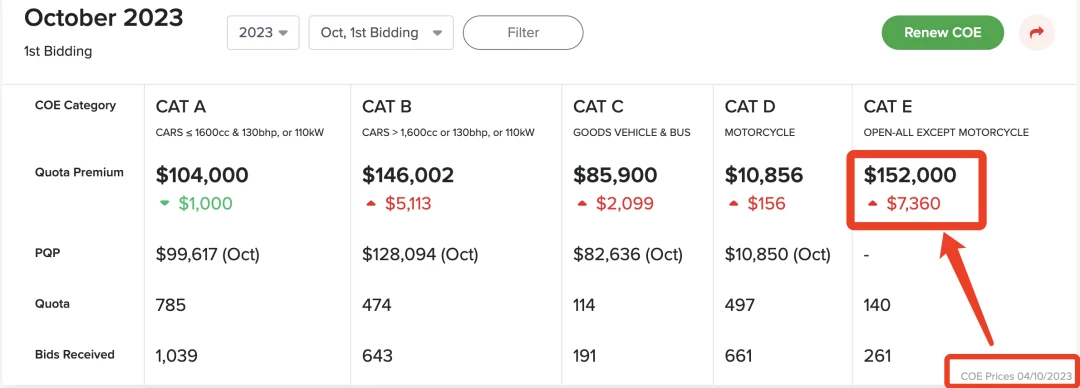Click the Renew COE button

click(x=942, y=32)
